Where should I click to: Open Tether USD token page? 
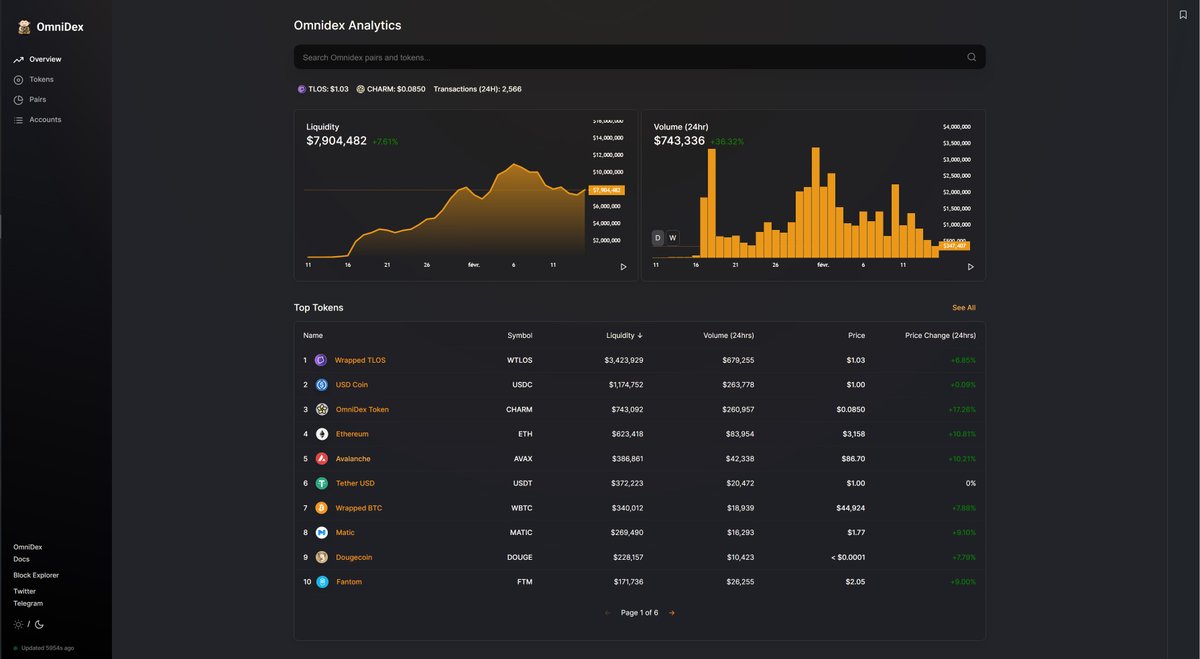coord(355,483)
